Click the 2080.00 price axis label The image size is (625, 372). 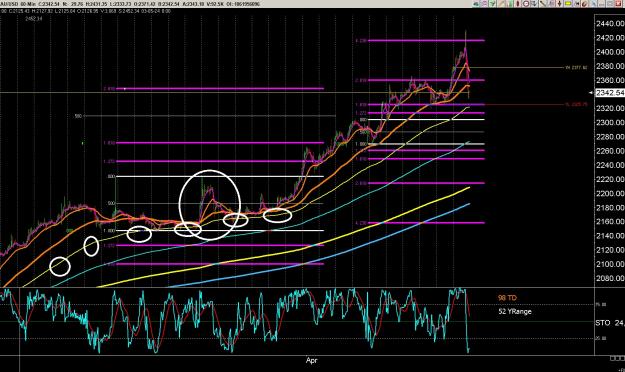tap(610, 278)
